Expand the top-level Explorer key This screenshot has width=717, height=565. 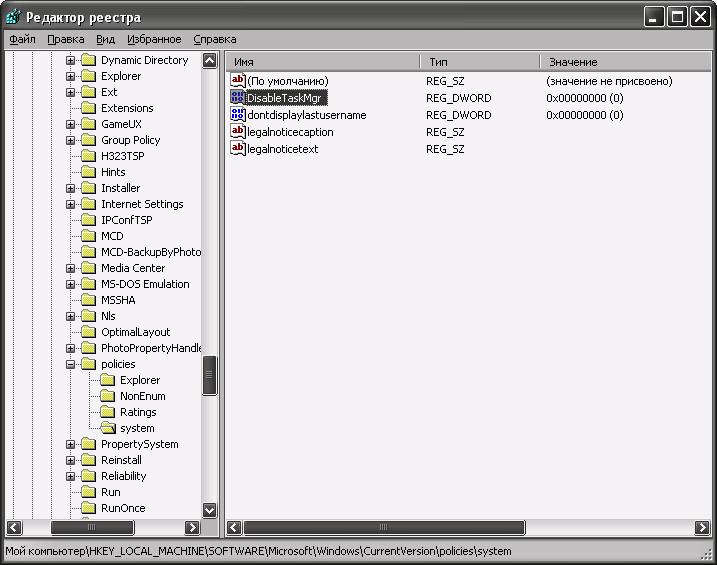pyautogui.click(x=70, y=76)
